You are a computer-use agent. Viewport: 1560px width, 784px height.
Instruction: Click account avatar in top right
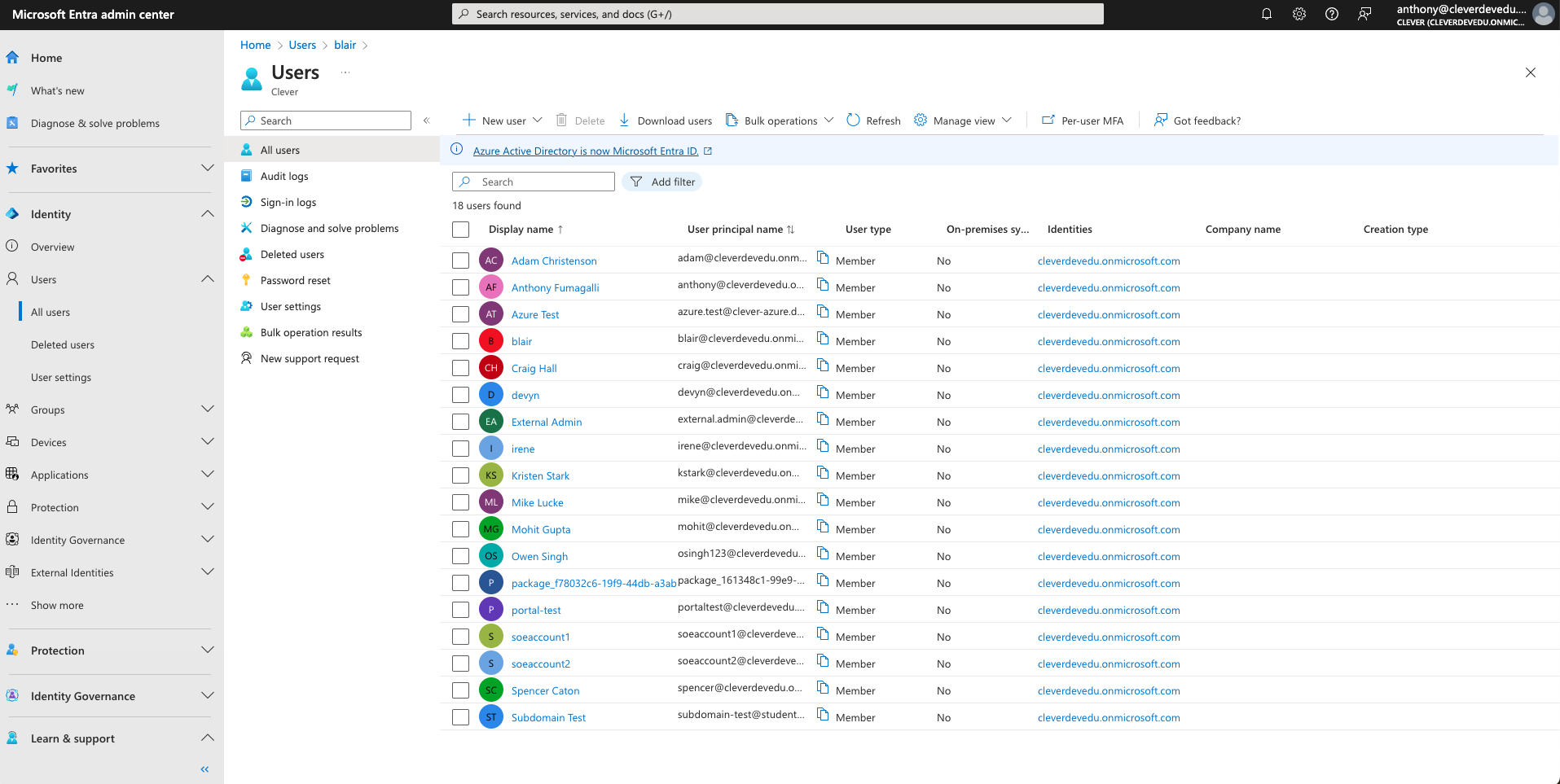click(1544, 14)
